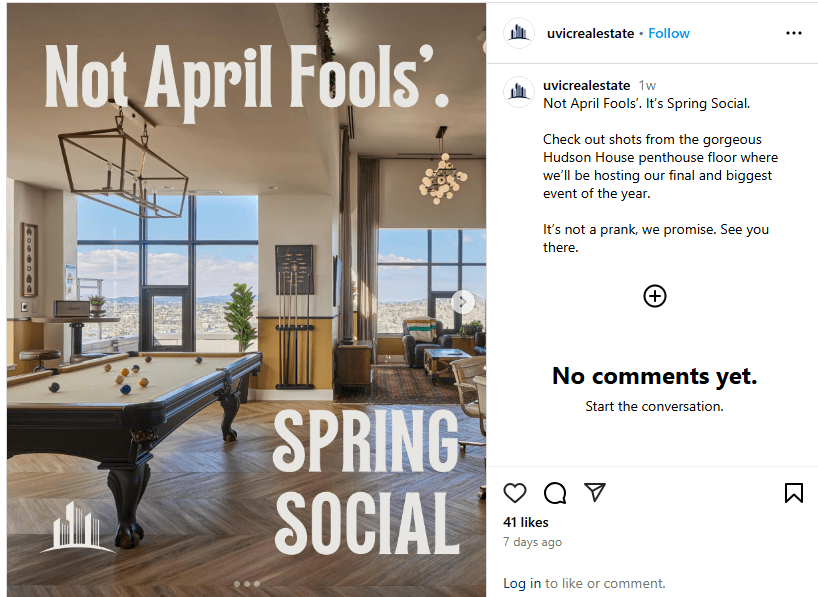Click avatar beside the caption
The width and height of the screenshot is (818, 597).
518,91
